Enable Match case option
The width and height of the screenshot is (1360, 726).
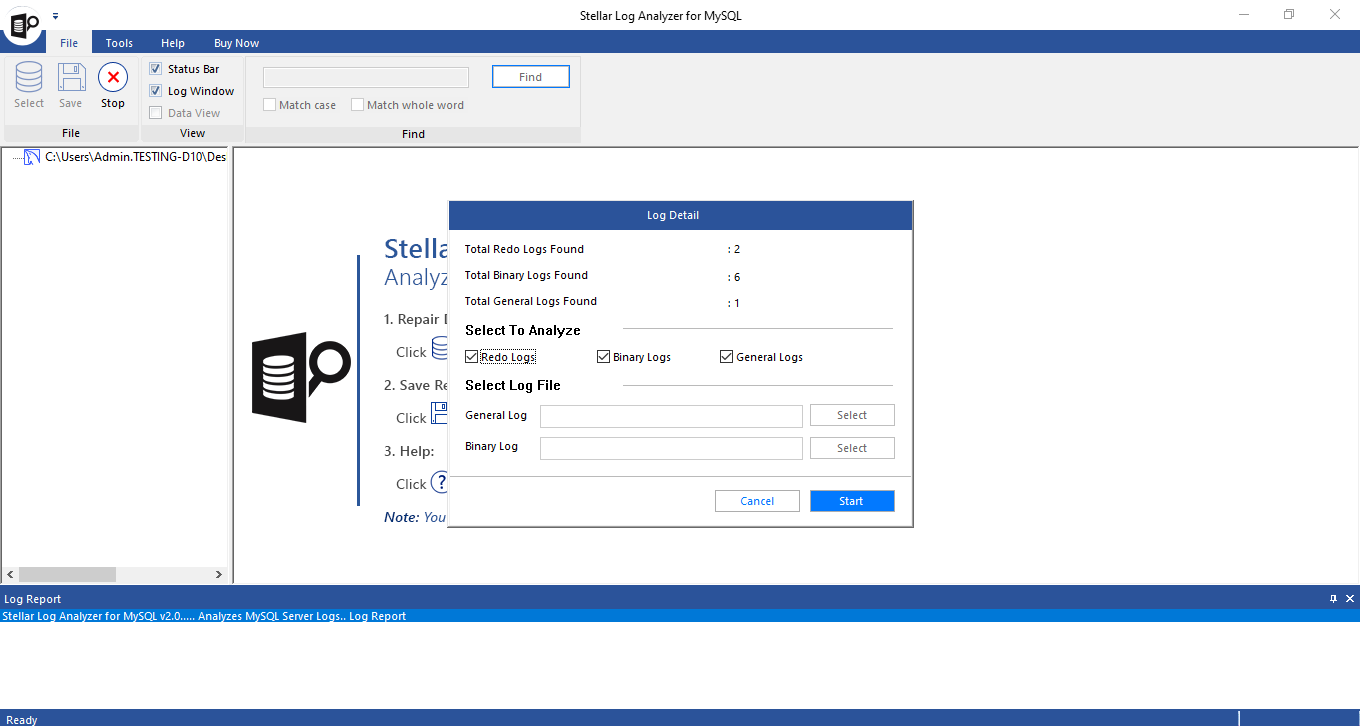pyautogui.click(x=269, y=105)
